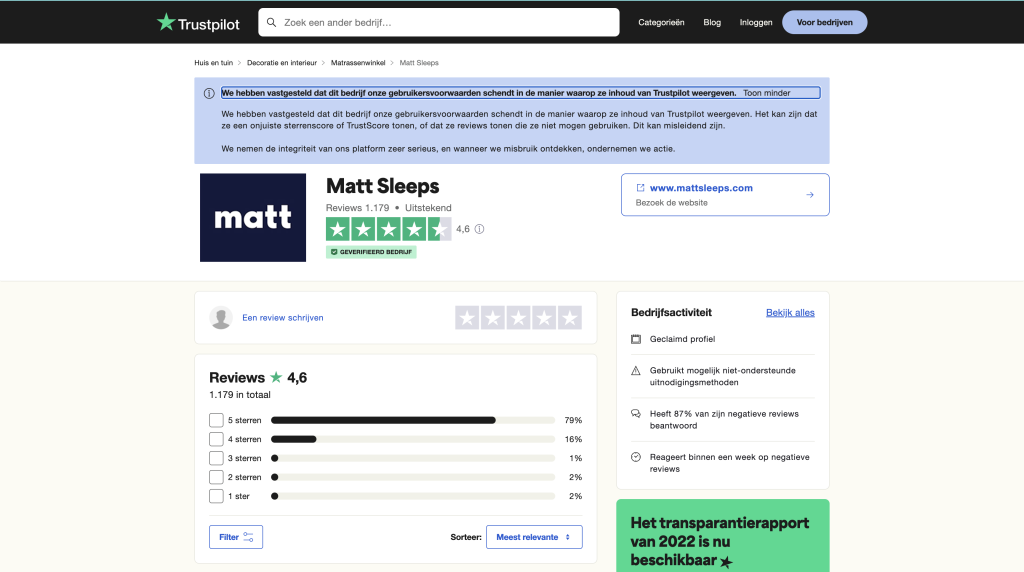Click the Geverifieerd bedrijf badge

pyautogui.click(x=371, y=252)
